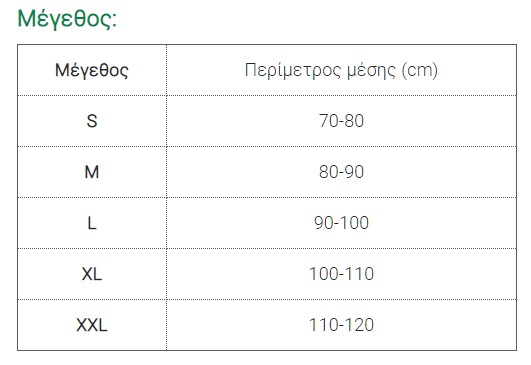Screen dimensions: 531x365
Task: Click the number 70 in S row
Action: (x=328, y=121)
